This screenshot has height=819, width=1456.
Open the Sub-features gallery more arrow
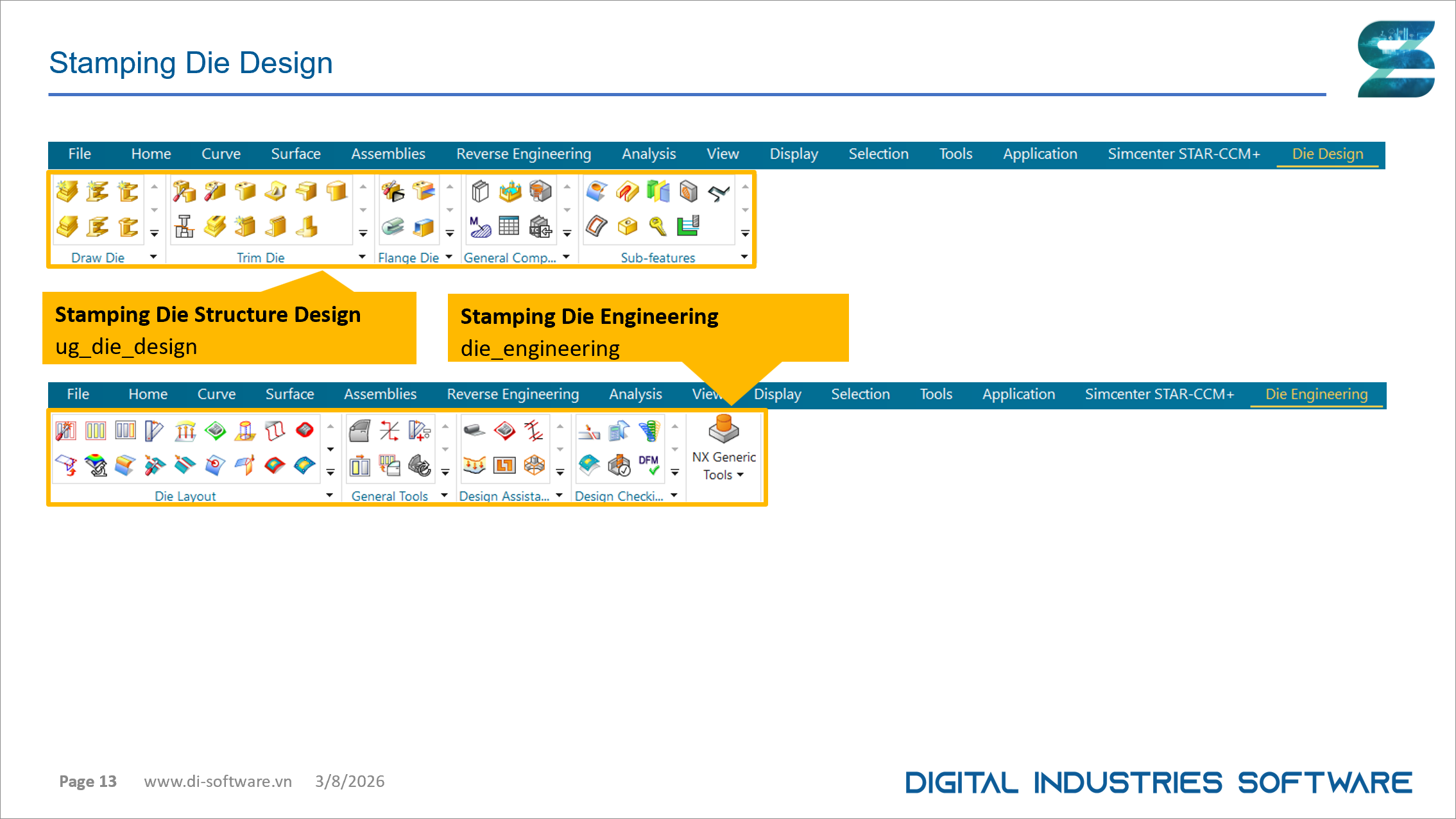point(745,233)
